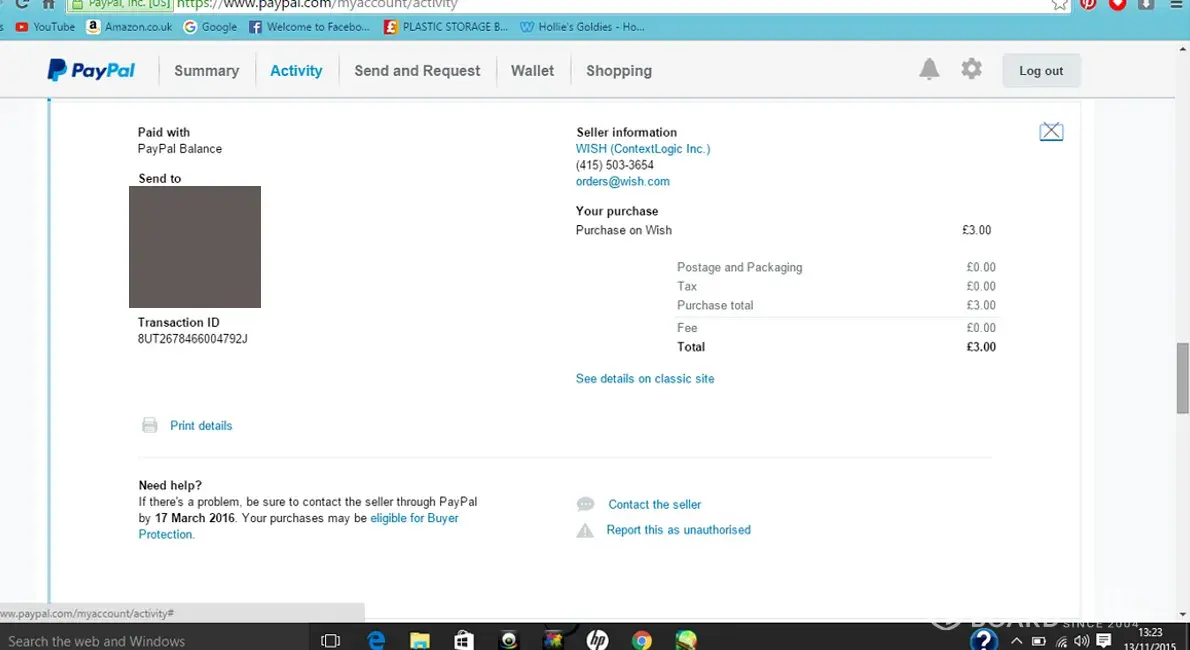Open Microsoft Edge from taskbar
The image size is (1190, 650).
(x=377, y=640)
